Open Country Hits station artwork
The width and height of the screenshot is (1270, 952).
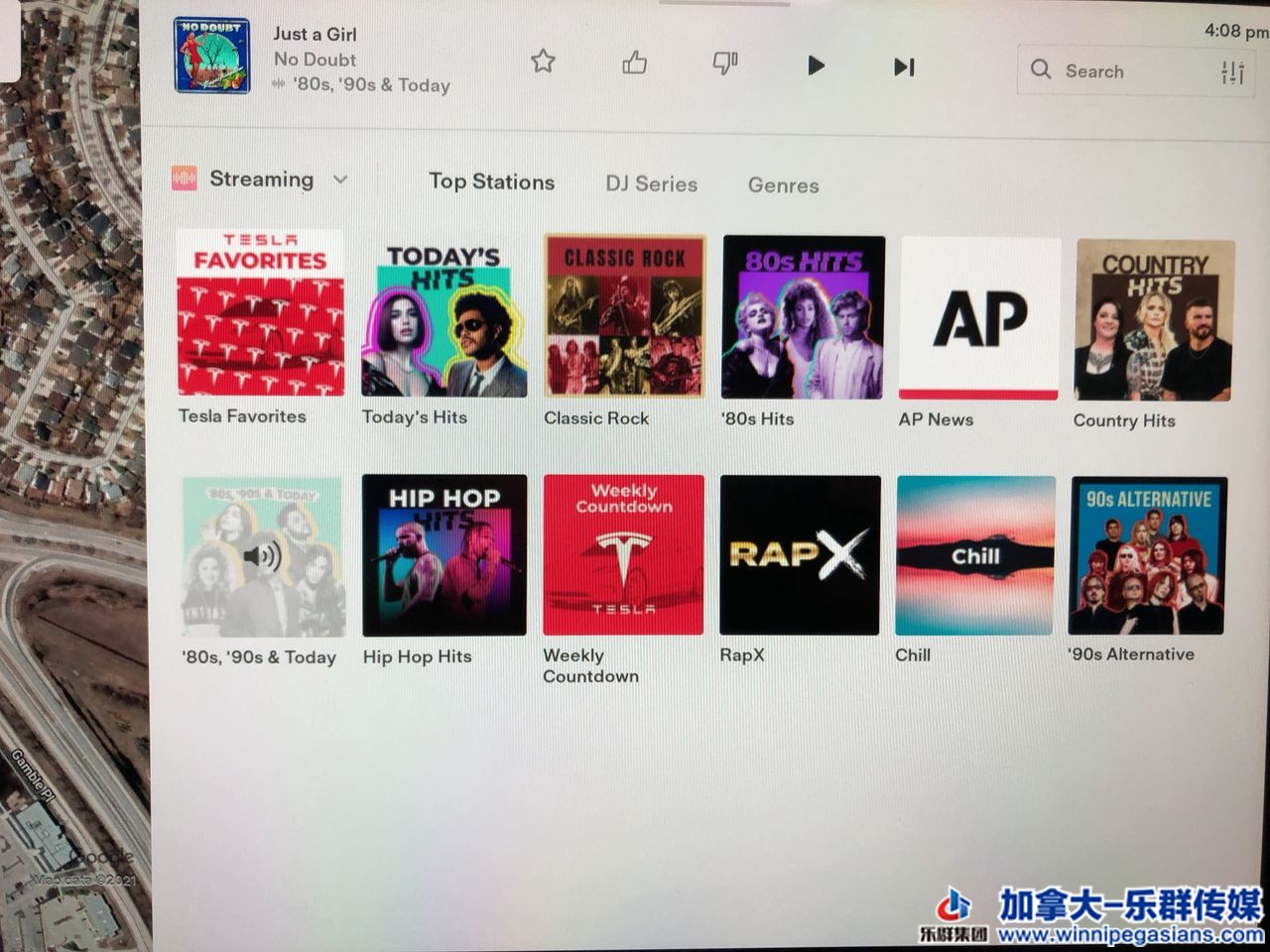[x=1154, y=319]
